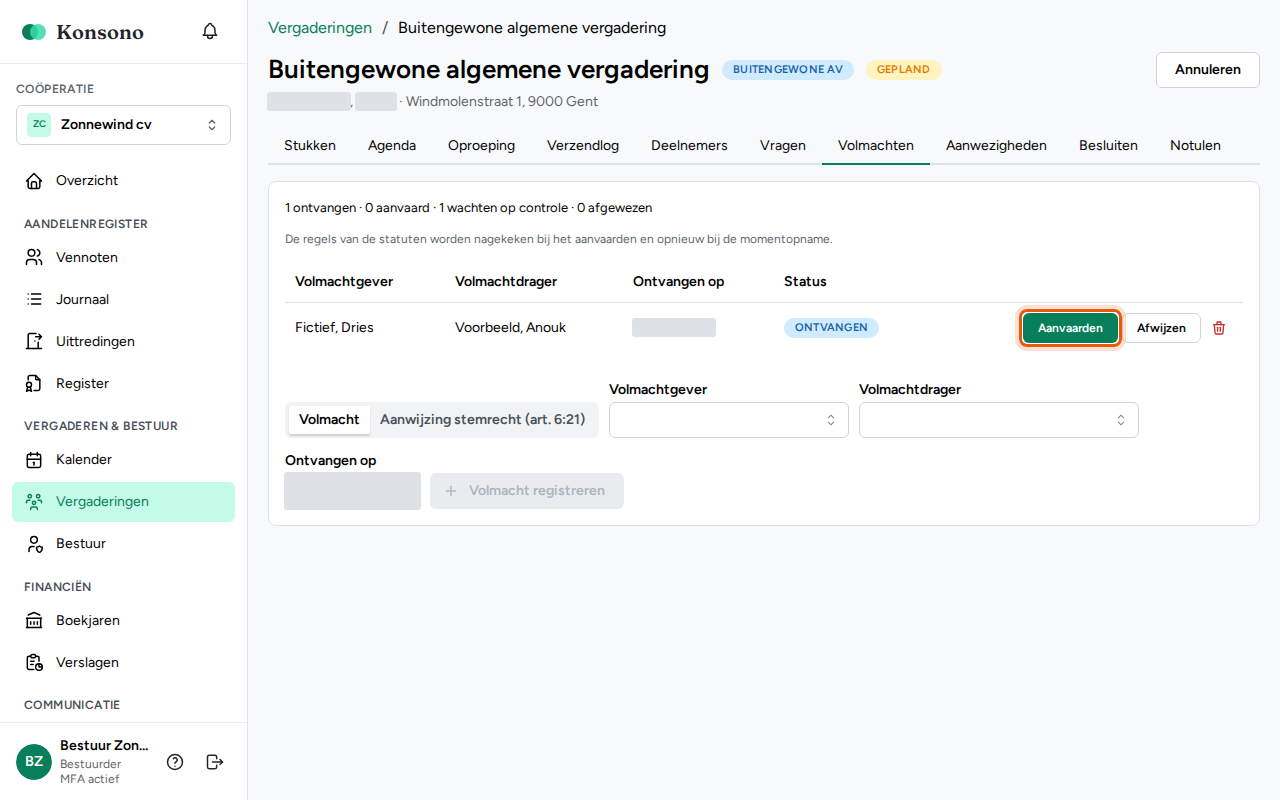Open the Volmachtdrager dropdown

pos(999,420)
